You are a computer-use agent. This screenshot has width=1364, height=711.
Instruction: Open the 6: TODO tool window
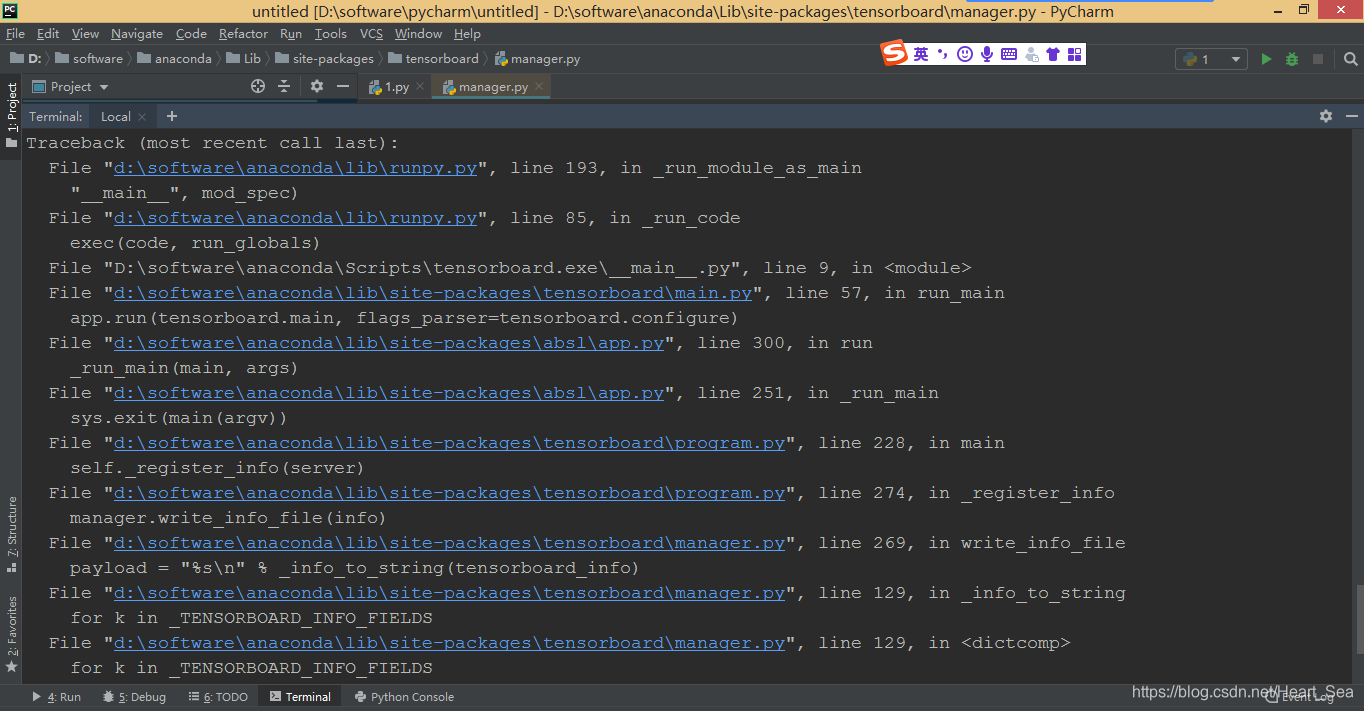218,697
